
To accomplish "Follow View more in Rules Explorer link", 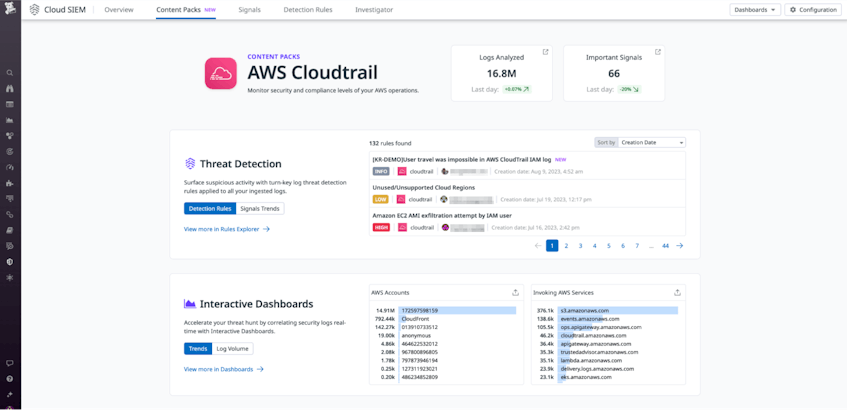I will [227, 229].
